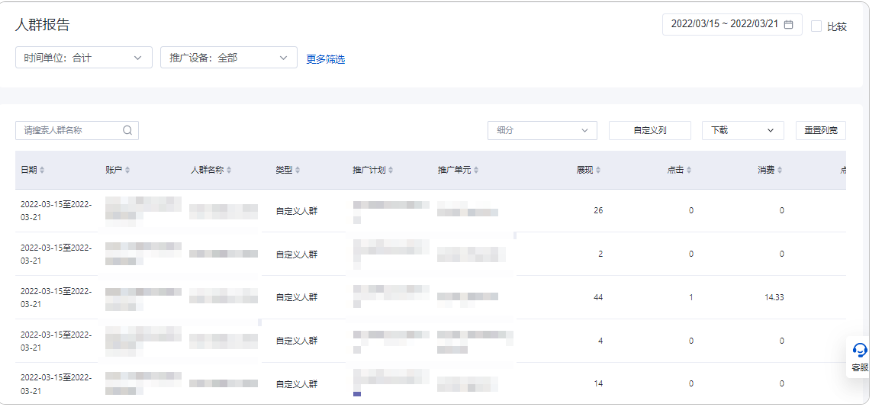
Task: Click the 点击 value 1
Action: click(x=691, y=297)
